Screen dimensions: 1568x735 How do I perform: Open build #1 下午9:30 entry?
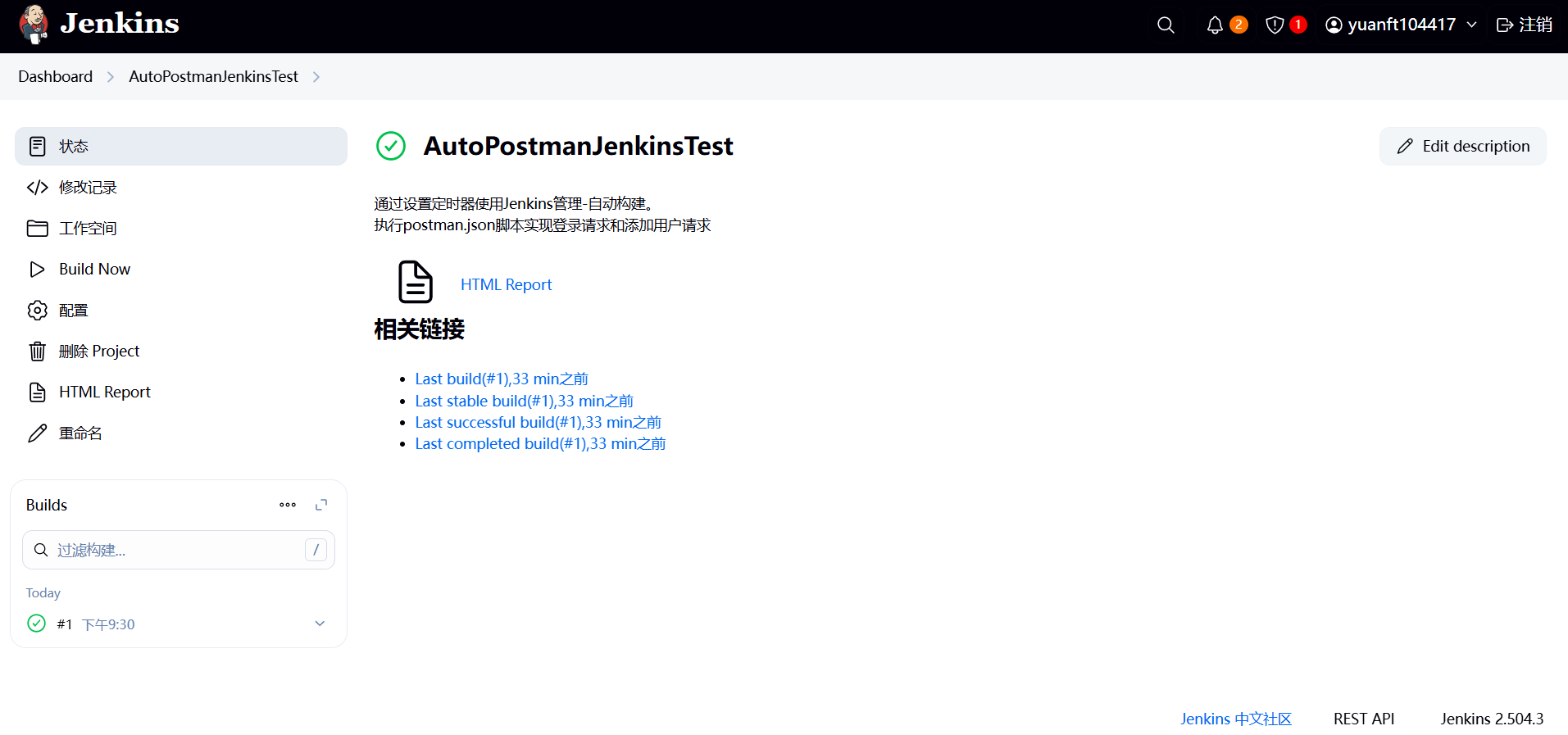97,624
